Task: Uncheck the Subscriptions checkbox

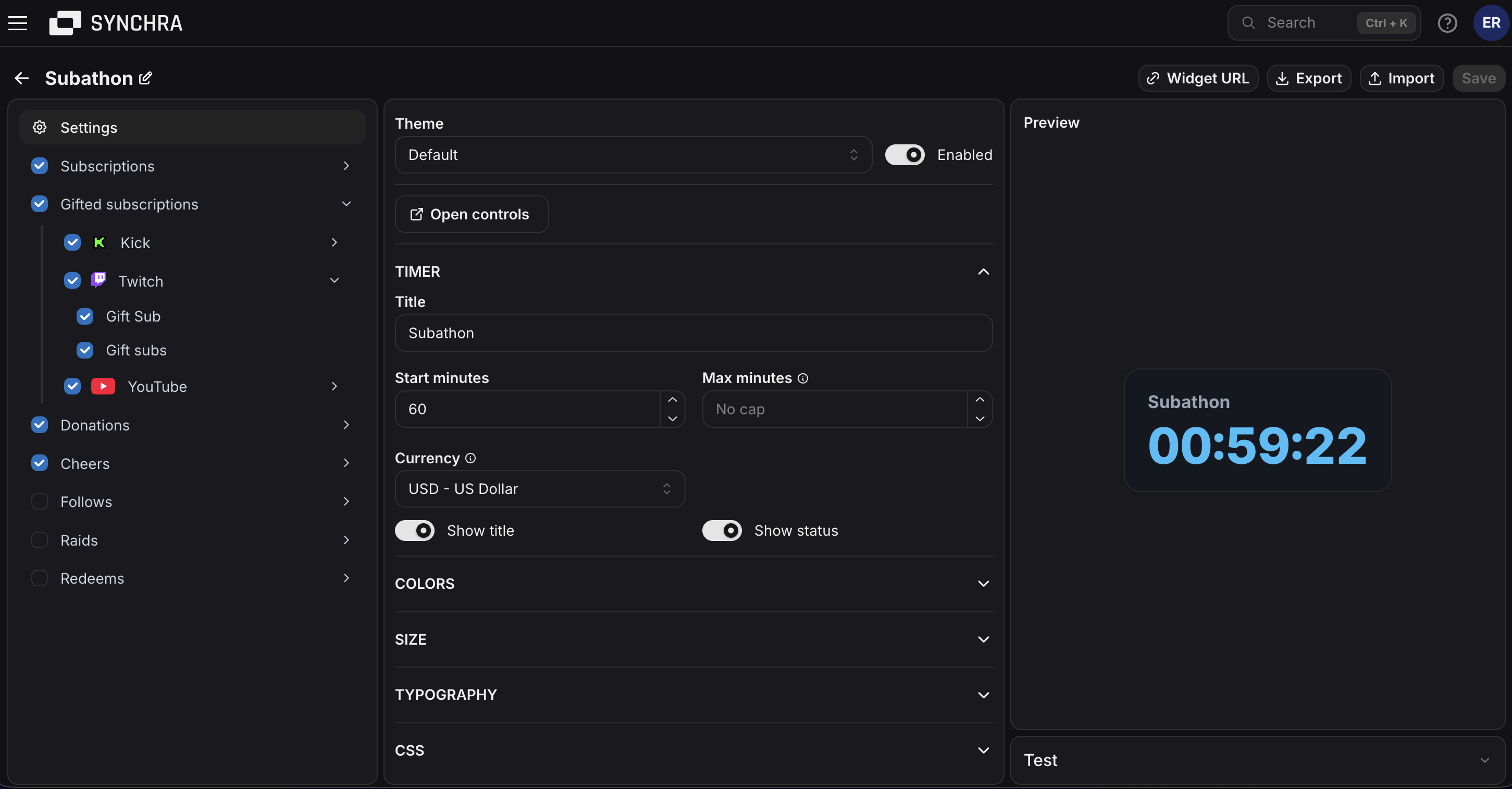Action: tap(39, 166)
